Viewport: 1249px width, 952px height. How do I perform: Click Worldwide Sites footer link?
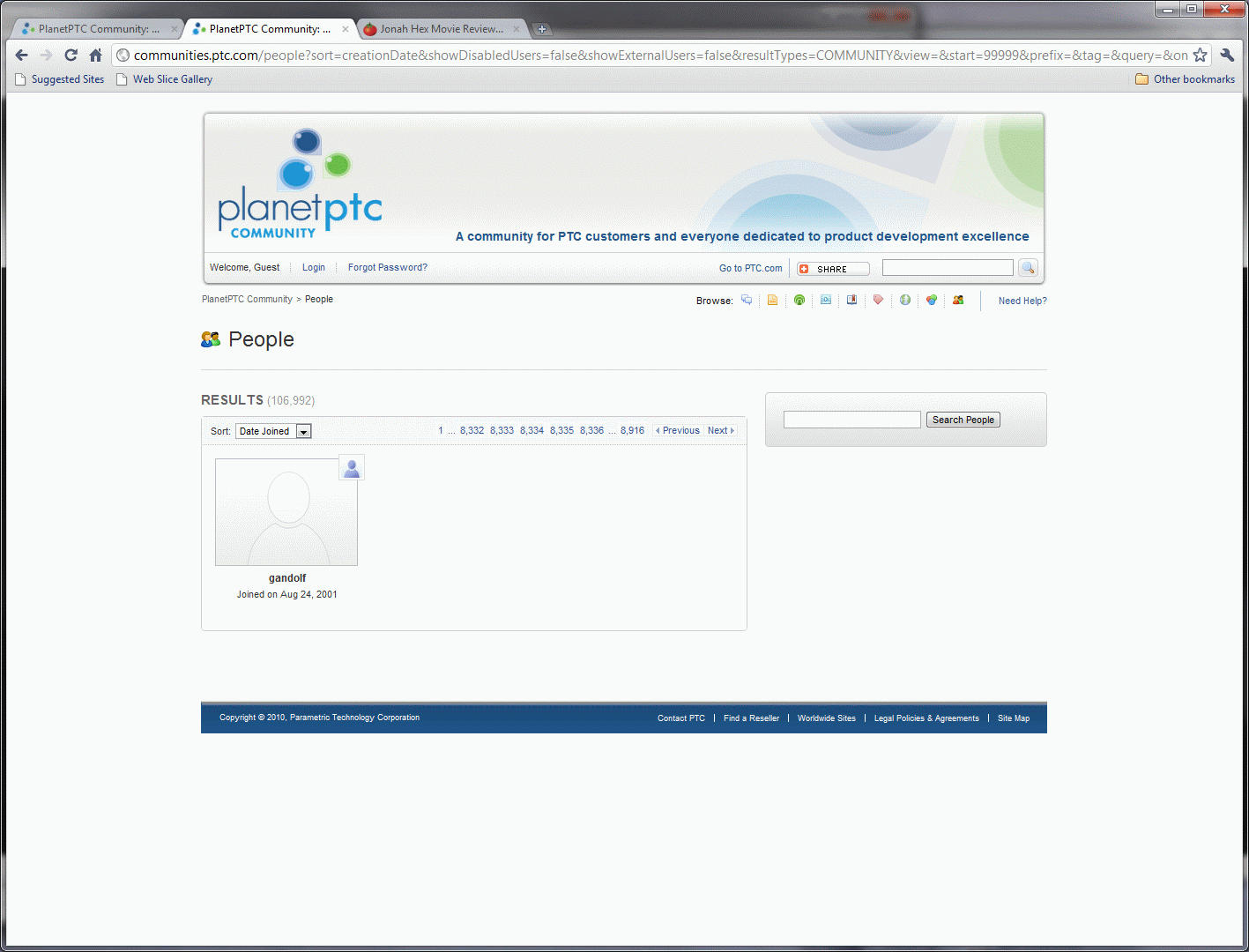[827, 718]
